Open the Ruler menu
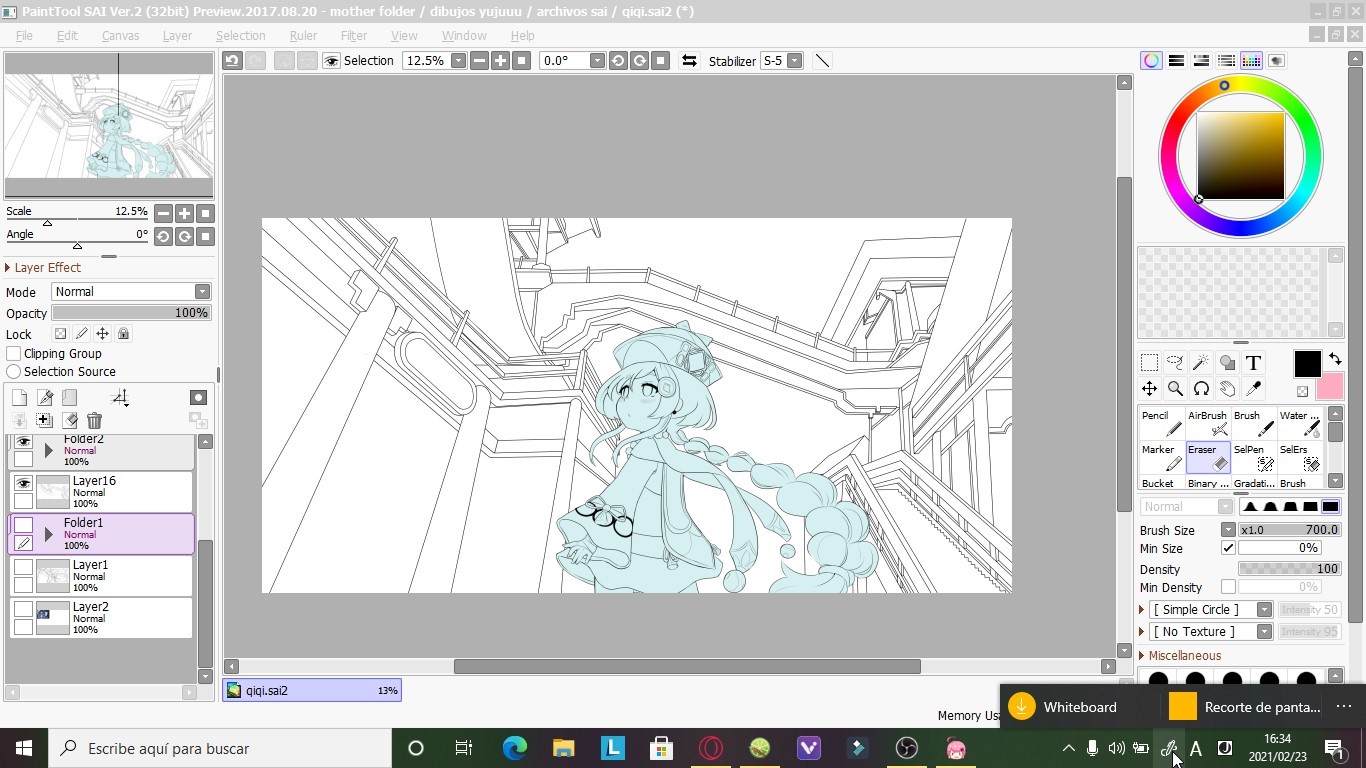The height and width of the screenshot is (768, 1366). click(x=303, y=35)
